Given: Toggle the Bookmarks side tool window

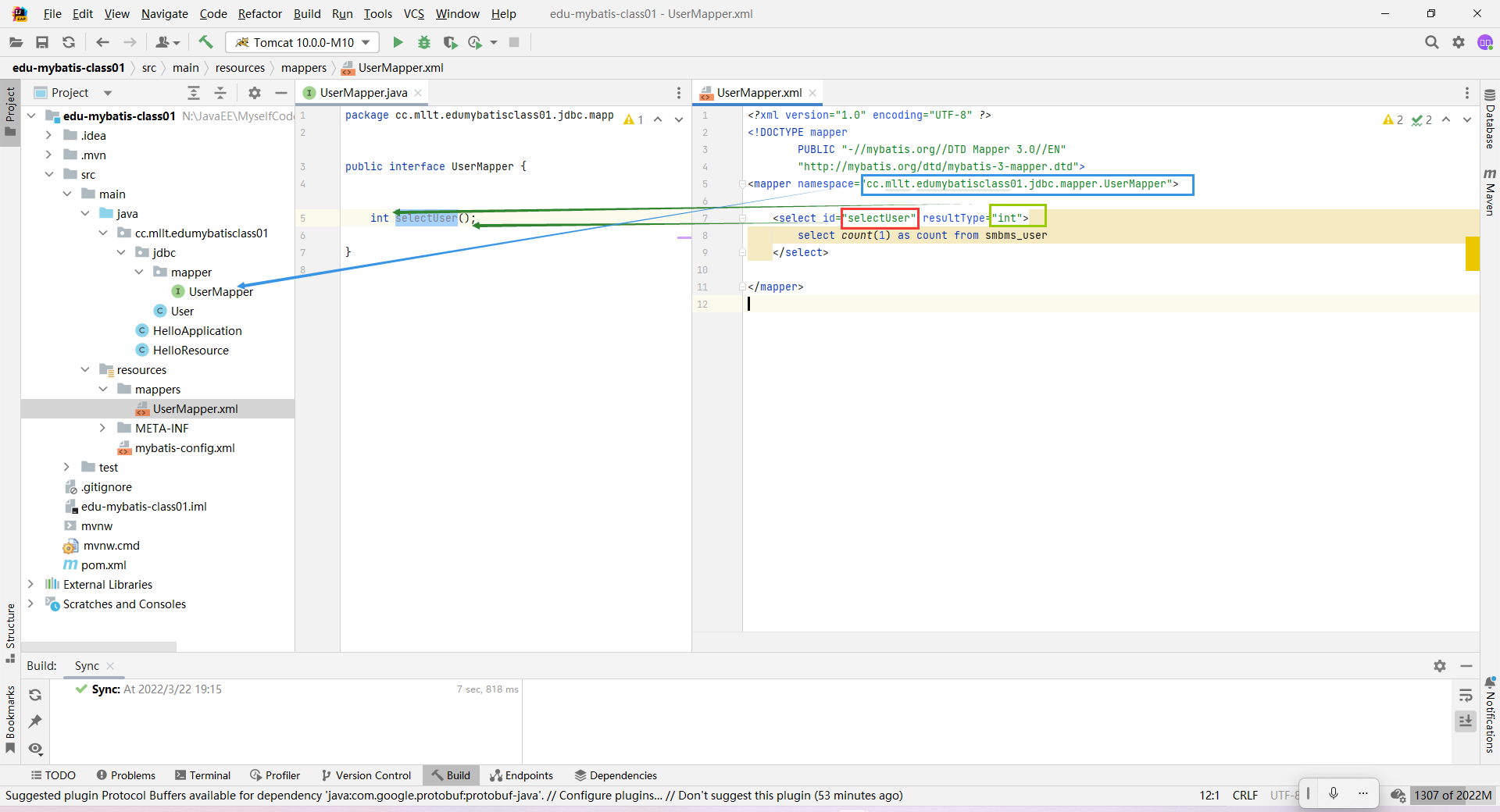Looking at the screenshot, I should [x=10, y=719].
